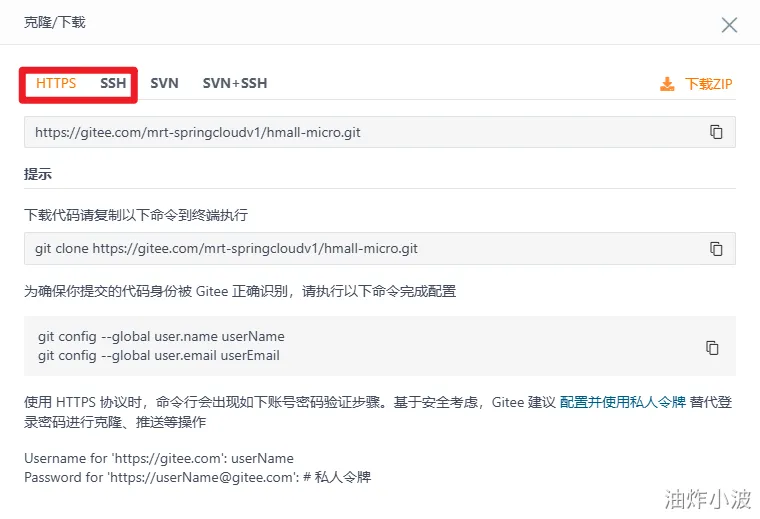The height and width of the screenshot is (519, 760).
Task: Click the 提示 heading
Action: [x=38, y=174]
